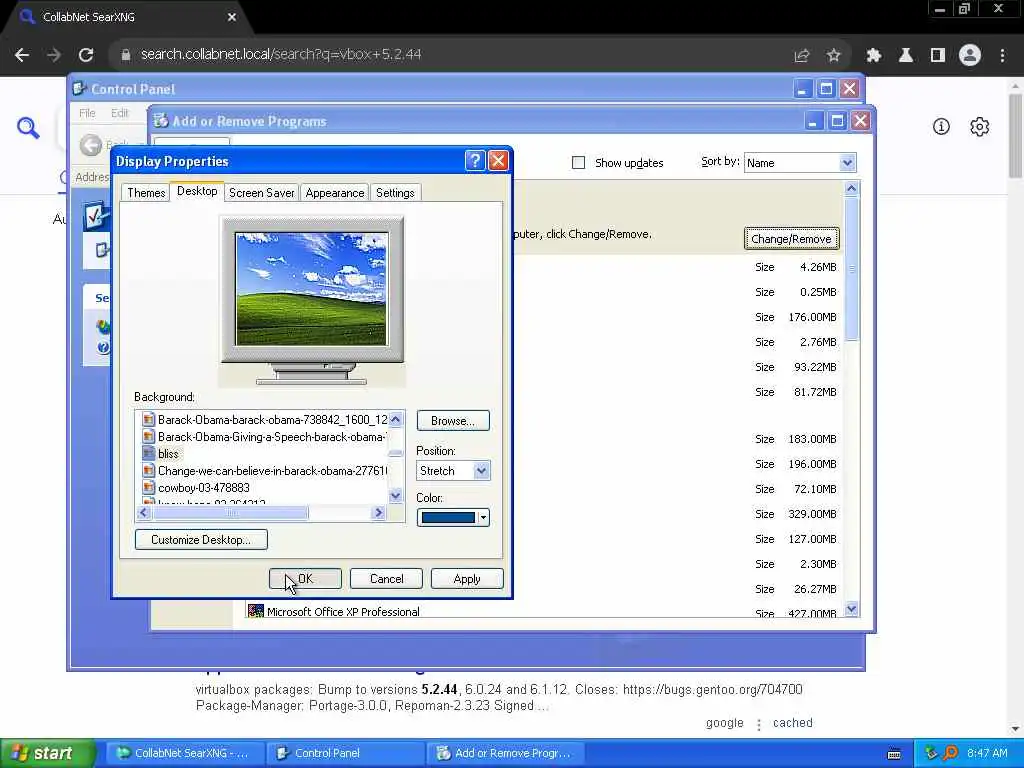Click the 8:47 AM taskbar clock

click(x=987, y=753)
